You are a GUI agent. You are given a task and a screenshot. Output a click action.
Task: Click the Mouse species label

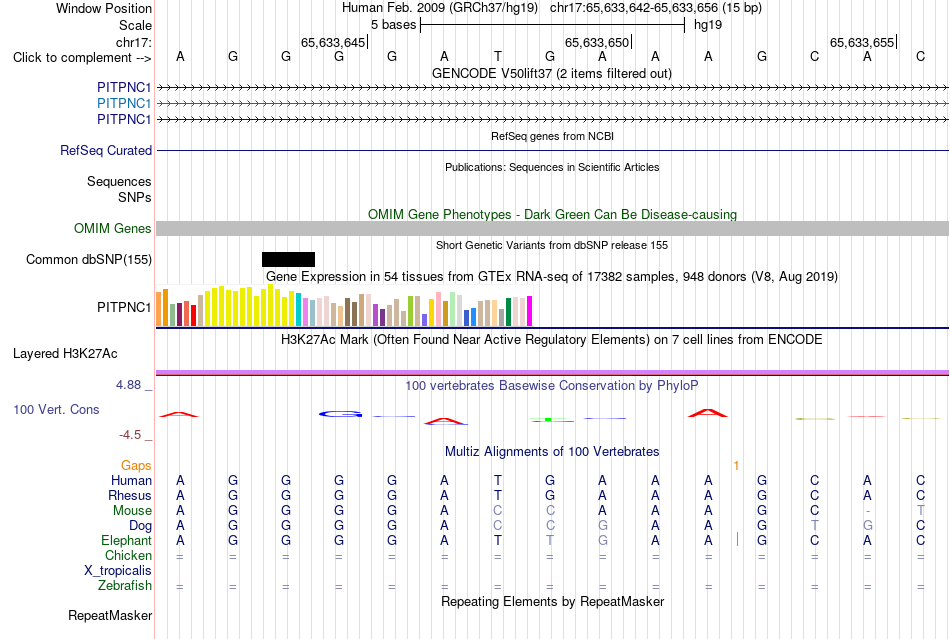tap(132, 511)
